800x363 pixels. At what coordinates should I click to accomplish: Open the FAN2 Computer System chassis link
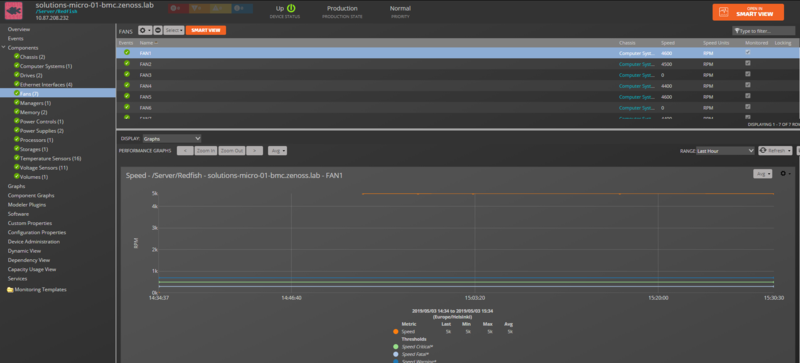[636, 64]
